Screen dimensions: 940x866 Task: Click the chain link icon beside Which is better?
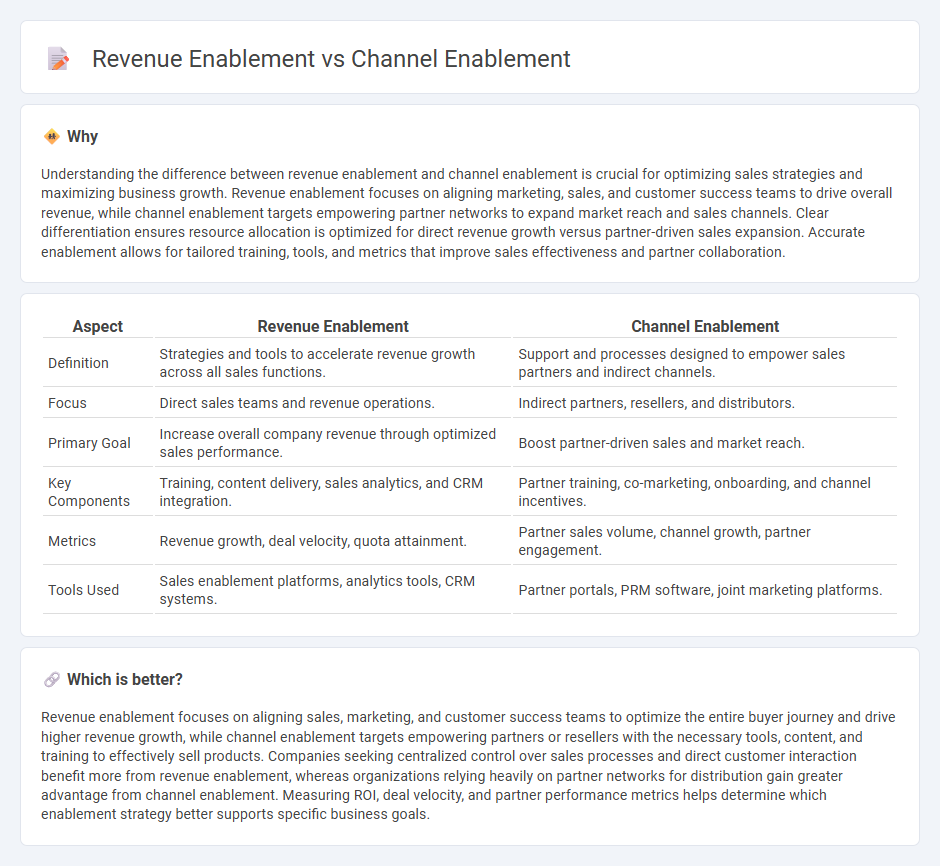(x=52, y=680)
